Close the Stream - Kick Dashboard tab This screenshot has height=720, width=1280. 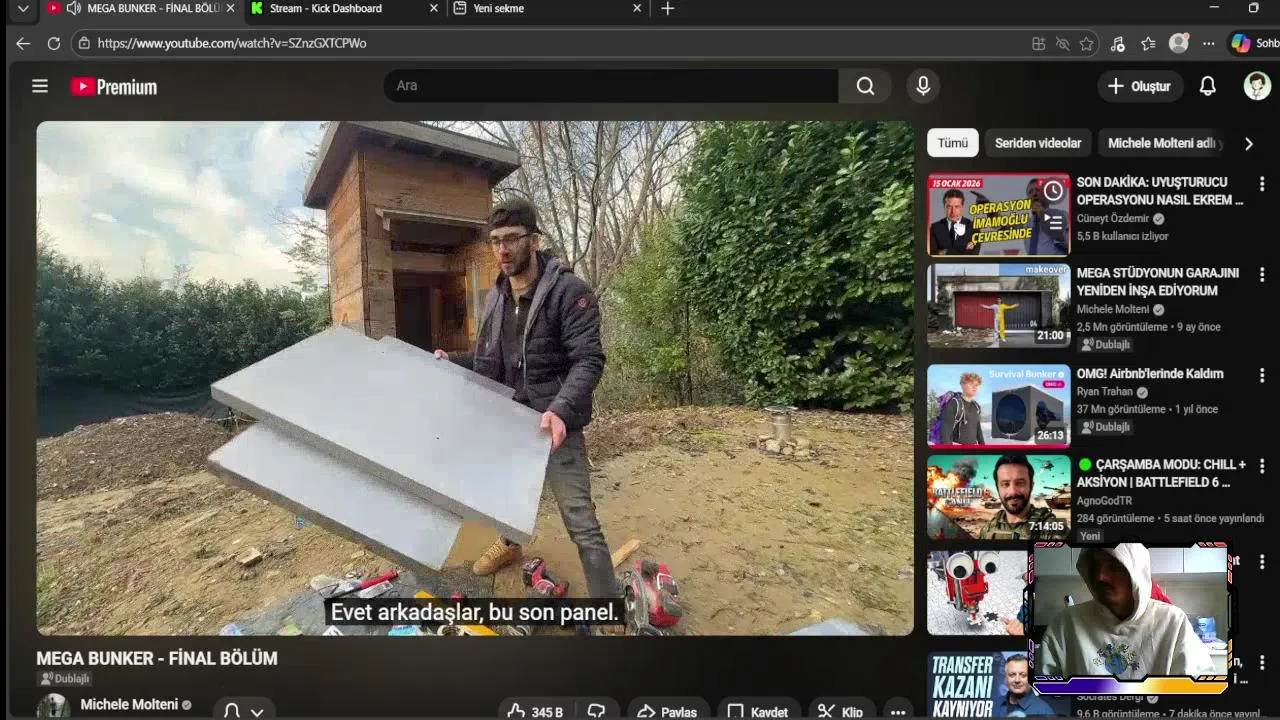click(433, 8)
